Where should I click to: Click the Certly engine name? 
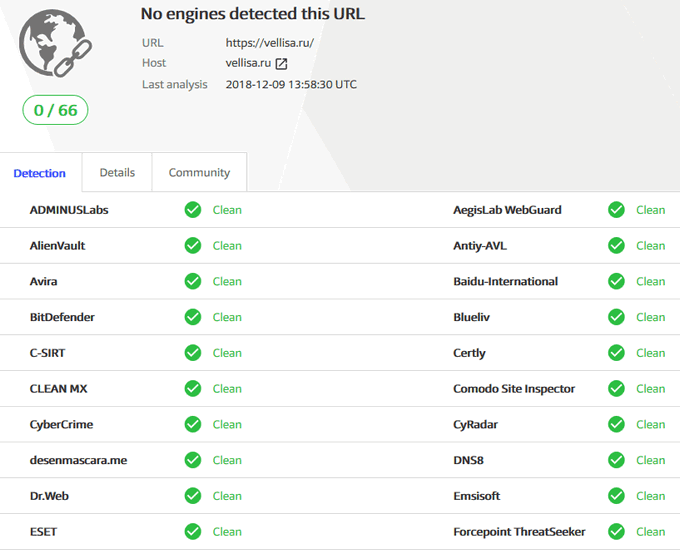pos(469,354)
